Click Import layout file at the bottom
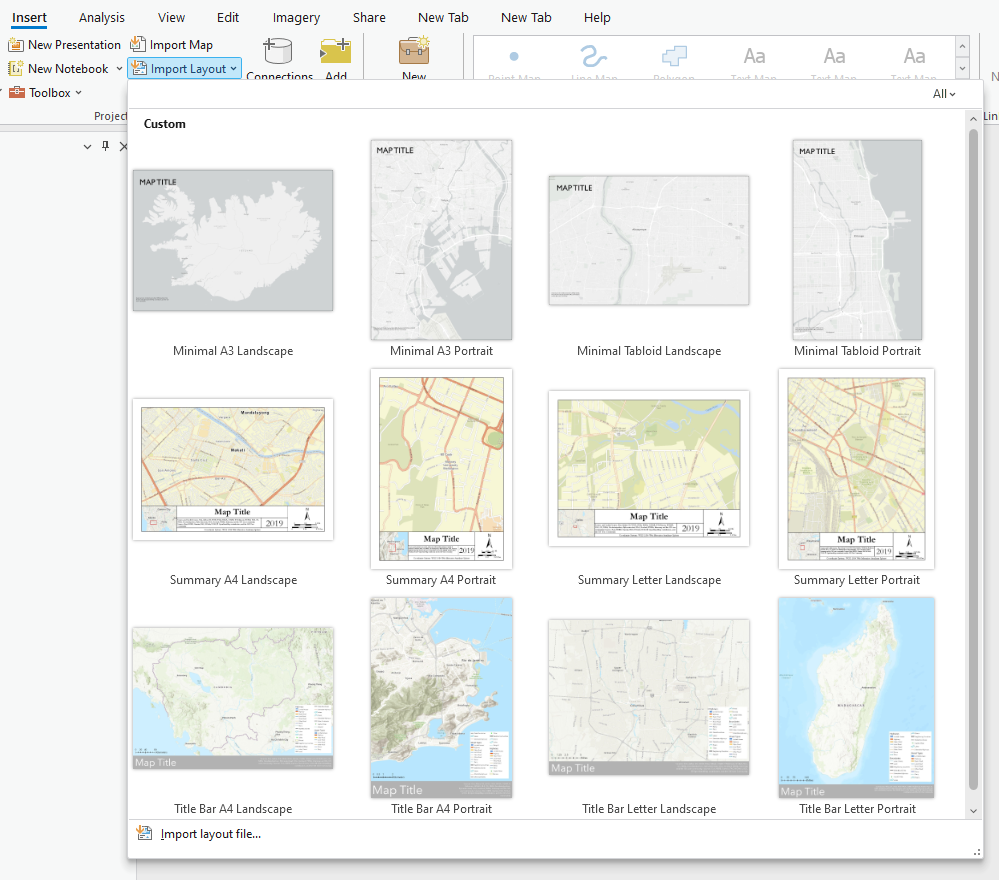The image size is (999, 880). coord(210,832)
